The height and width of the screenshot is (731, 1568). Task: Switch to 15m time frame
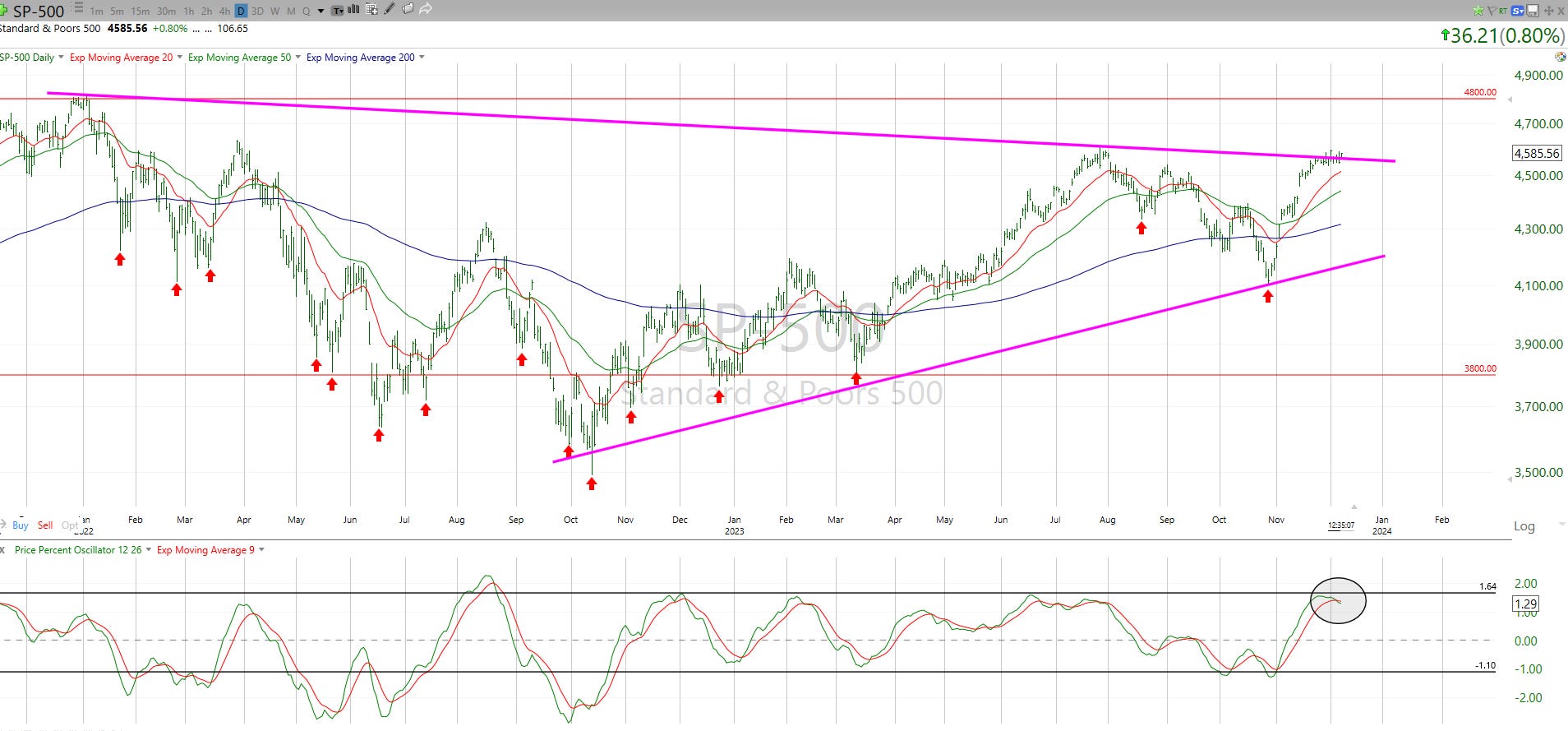pos(140,12)
